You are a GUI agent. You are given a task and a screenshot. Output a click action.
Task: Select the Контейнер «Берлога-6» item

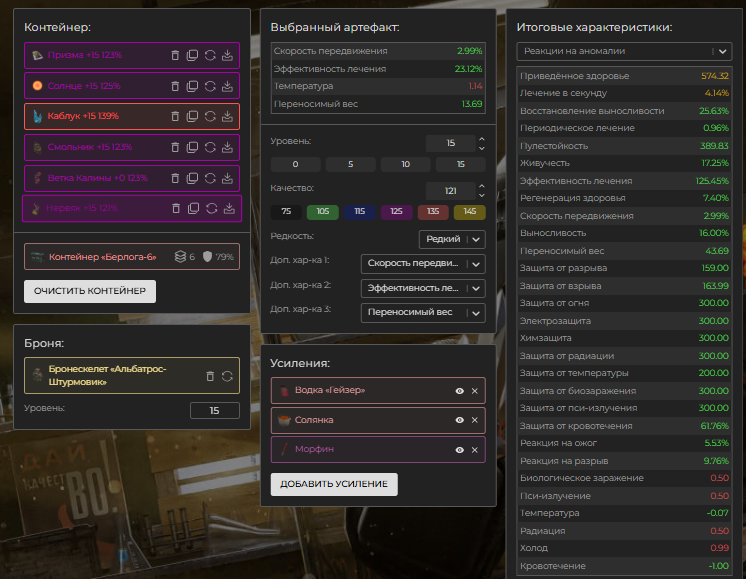coord(132,257)
